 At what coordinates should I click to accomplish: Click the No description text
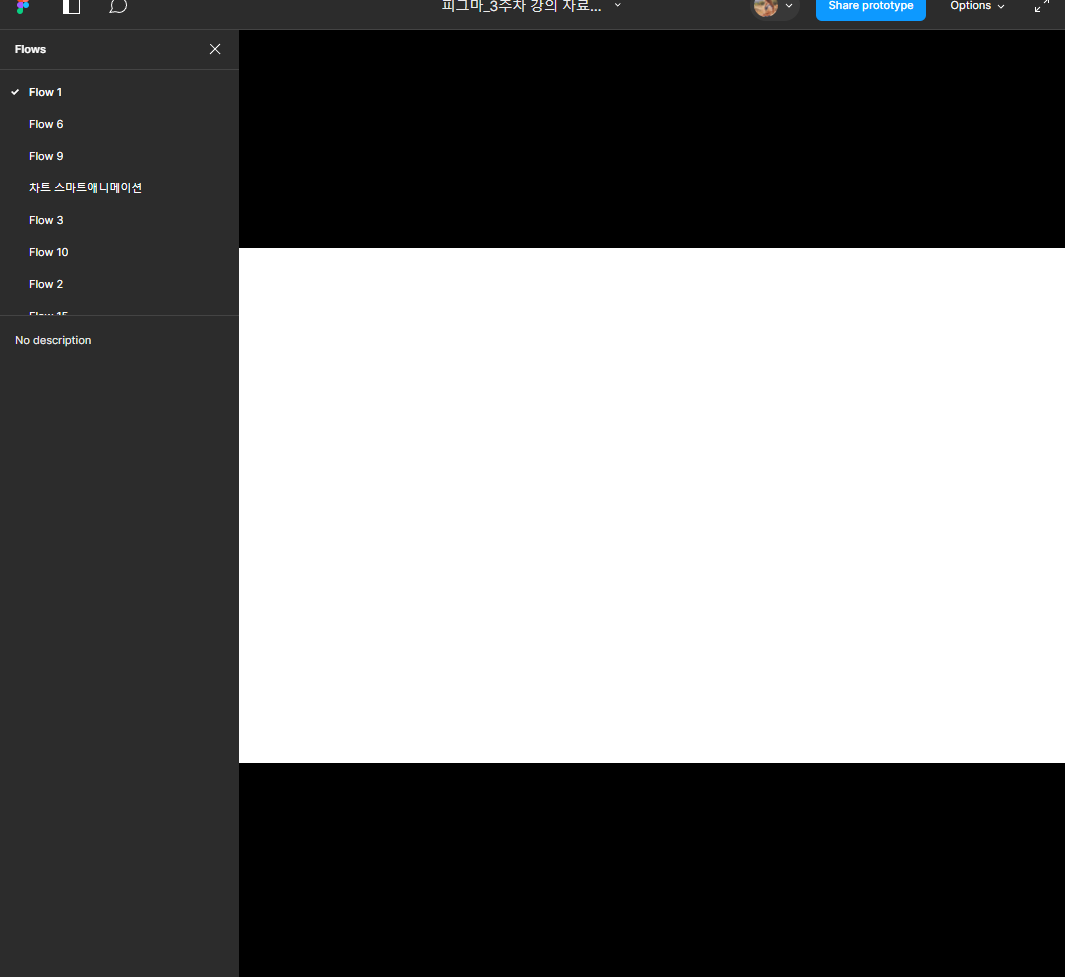click(x=53, y=340)
